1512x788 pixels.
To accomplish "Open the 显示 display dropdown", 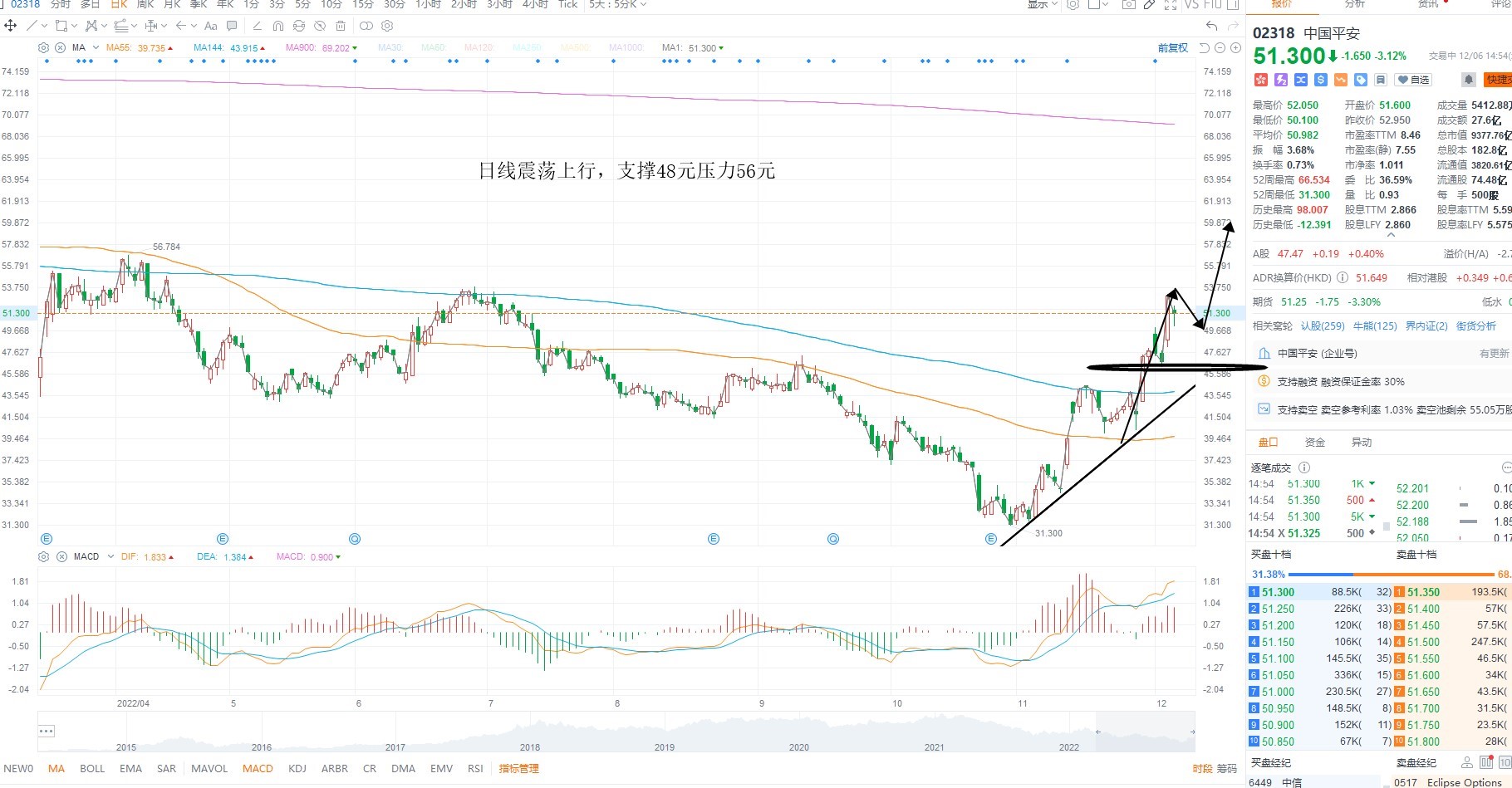I will [x=1042, y=4].
